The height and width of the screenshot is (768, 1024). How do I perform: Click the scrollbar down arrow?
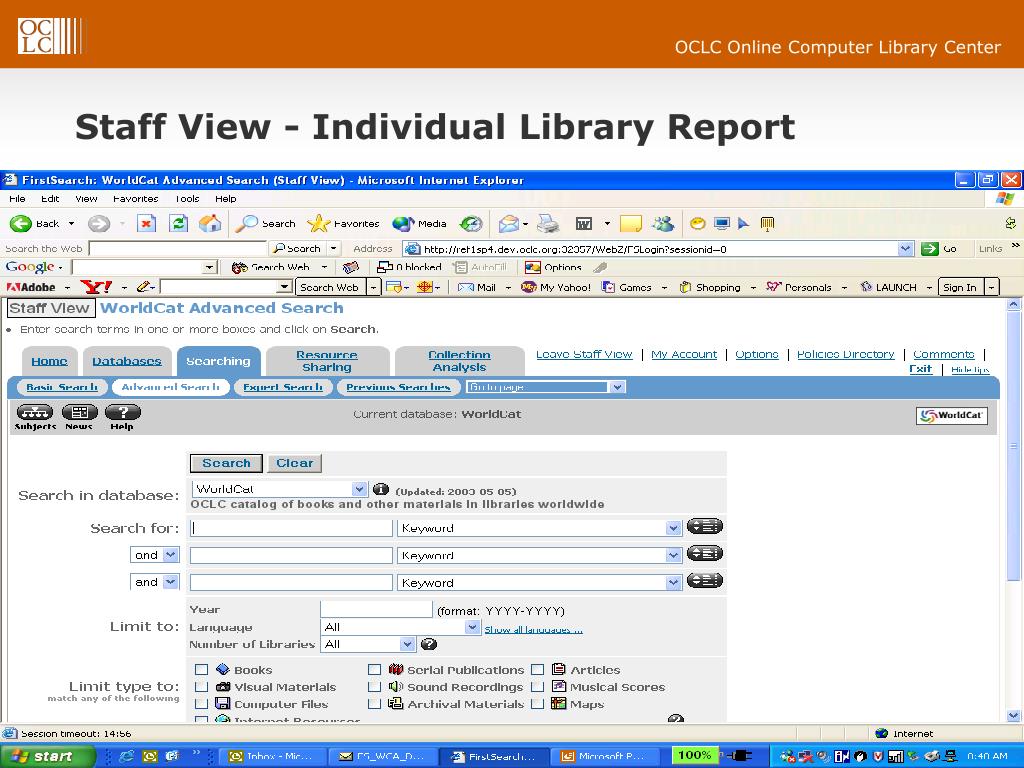(x=1013, y=715)
